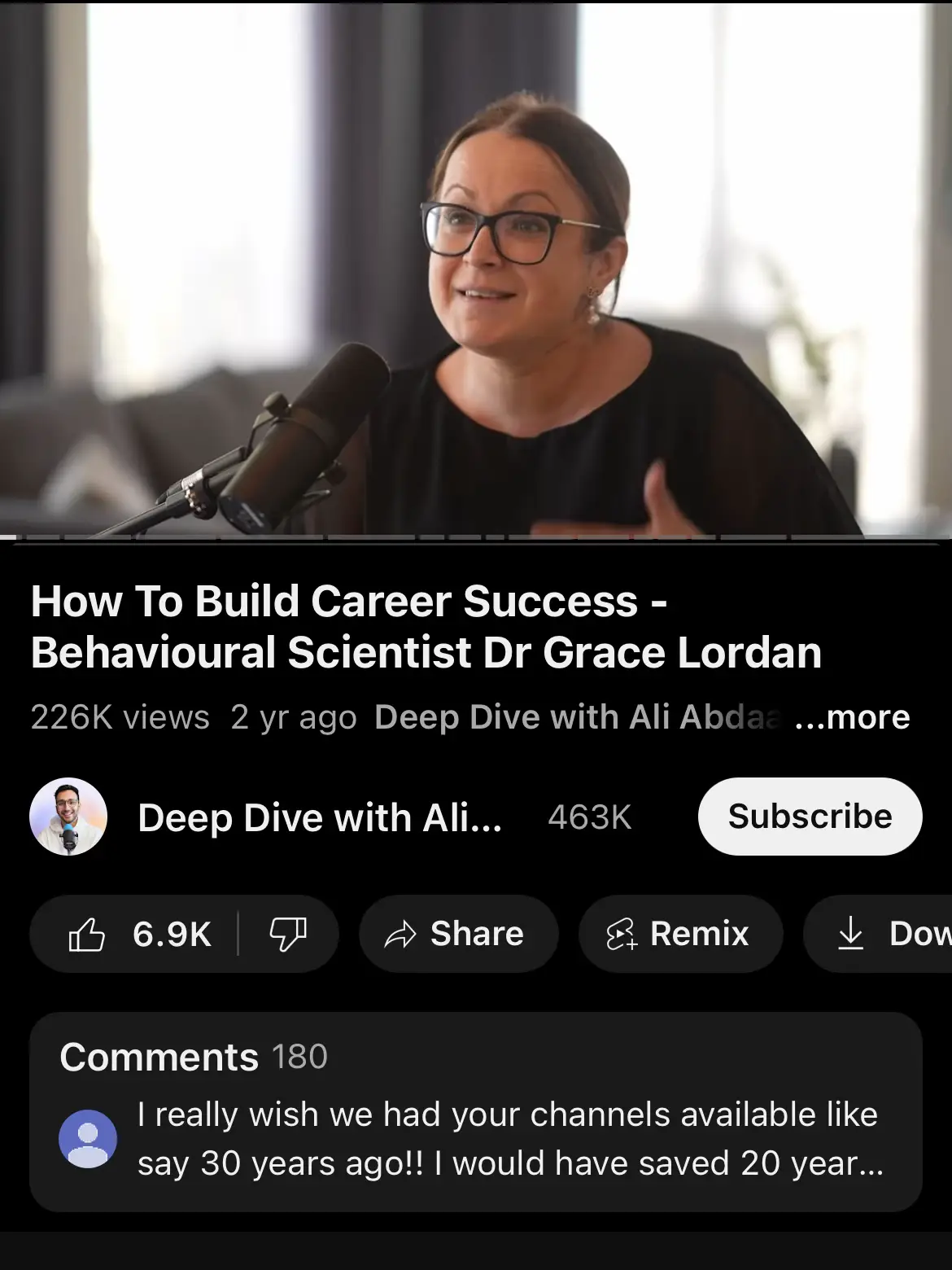The height and width of the screenshot is (1270, 952).
Task: Click the Remix button label
Action: pos(700,934)
